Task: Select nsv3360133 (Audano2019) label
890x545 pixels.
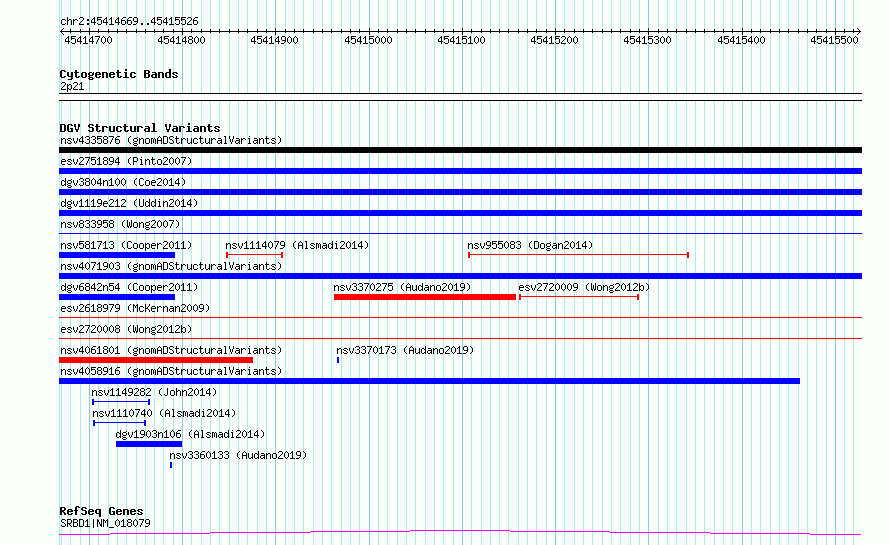Action: (x=238, y=455)
